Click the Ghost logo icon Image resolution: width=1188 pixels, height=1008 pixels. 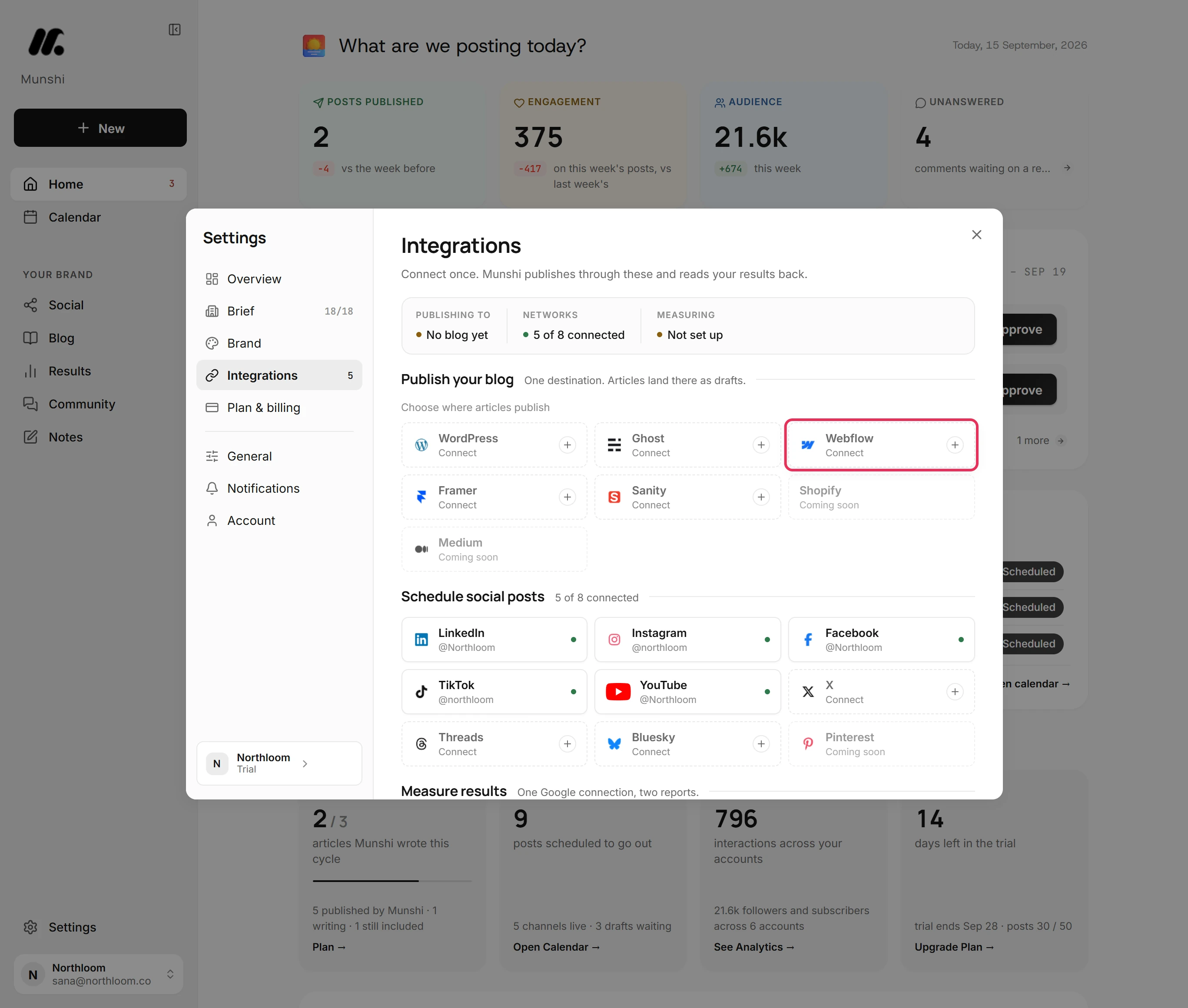[x=614, y=445]
